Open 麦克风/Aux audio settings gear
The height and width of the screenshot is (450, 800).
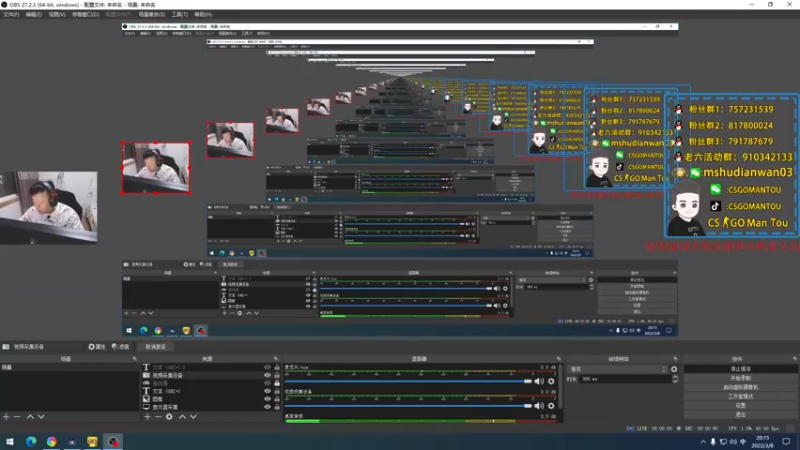[x=551, y=381]
